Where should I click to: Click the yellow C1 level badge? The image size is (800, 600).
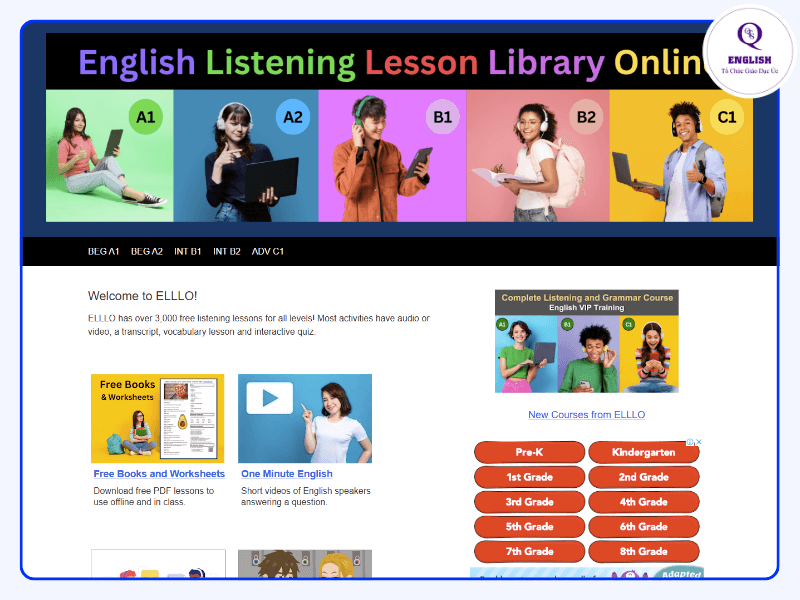(x=727, y=117)
